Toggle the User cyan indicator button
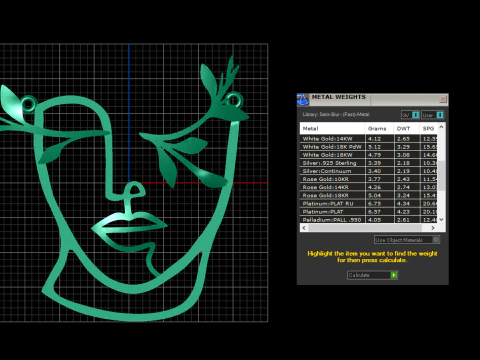 click(440, 115)
